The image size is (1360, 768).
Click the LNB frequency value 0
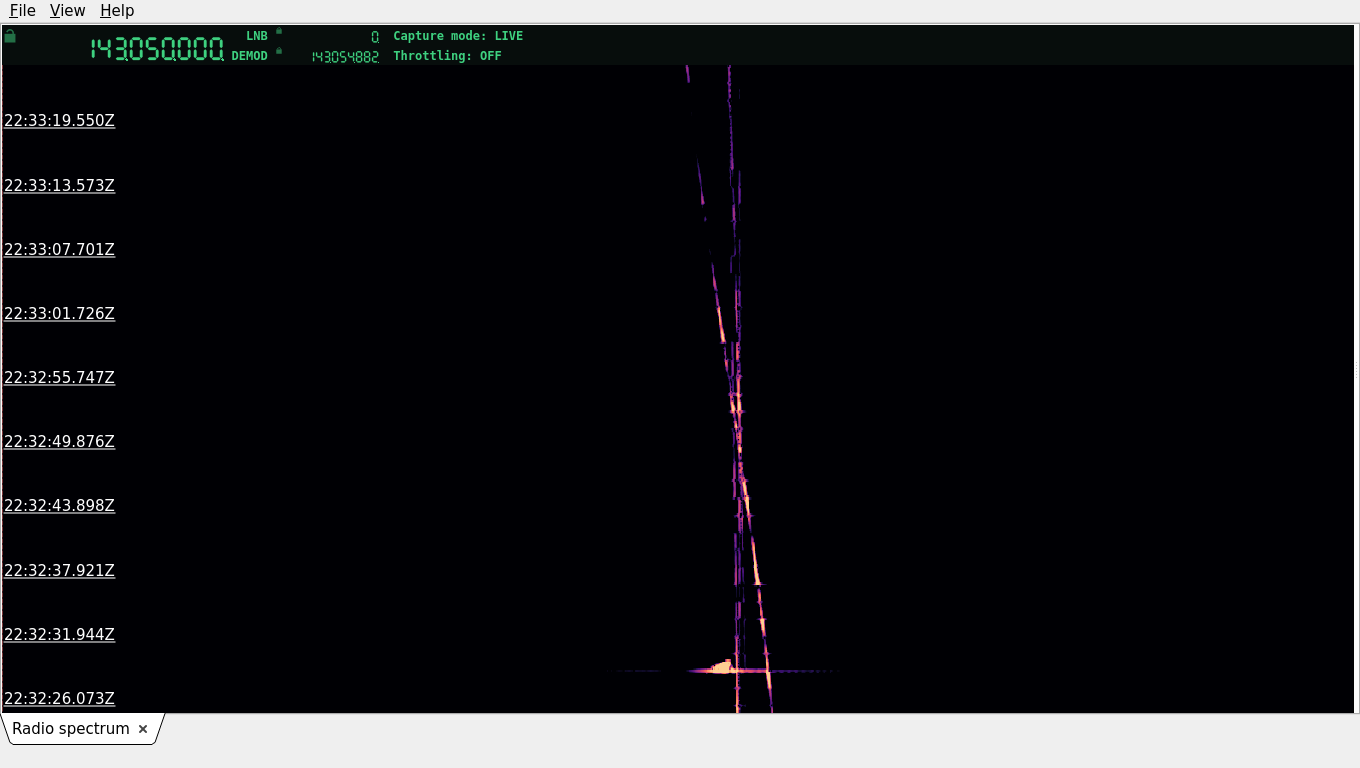coord(375,36)
